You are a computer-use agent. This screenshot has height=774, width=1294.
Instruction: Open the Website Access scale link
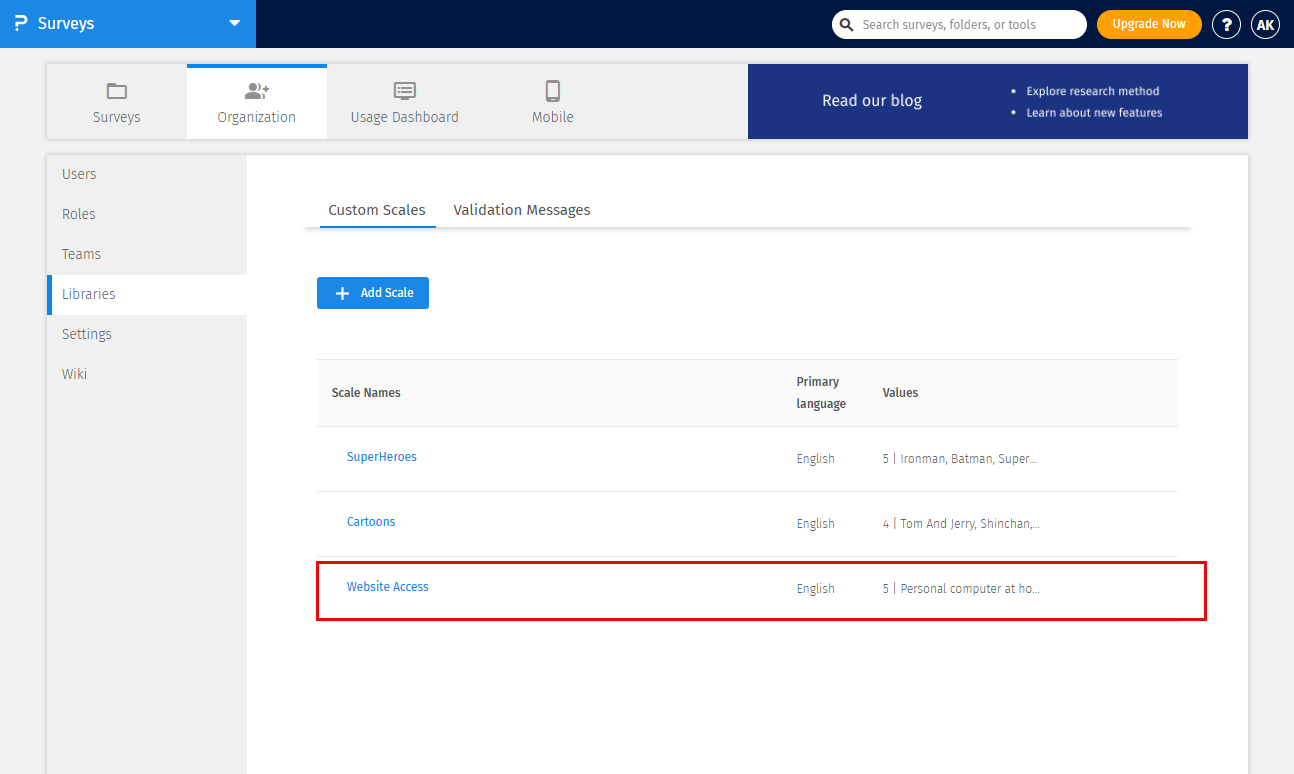tap(387, 587)
